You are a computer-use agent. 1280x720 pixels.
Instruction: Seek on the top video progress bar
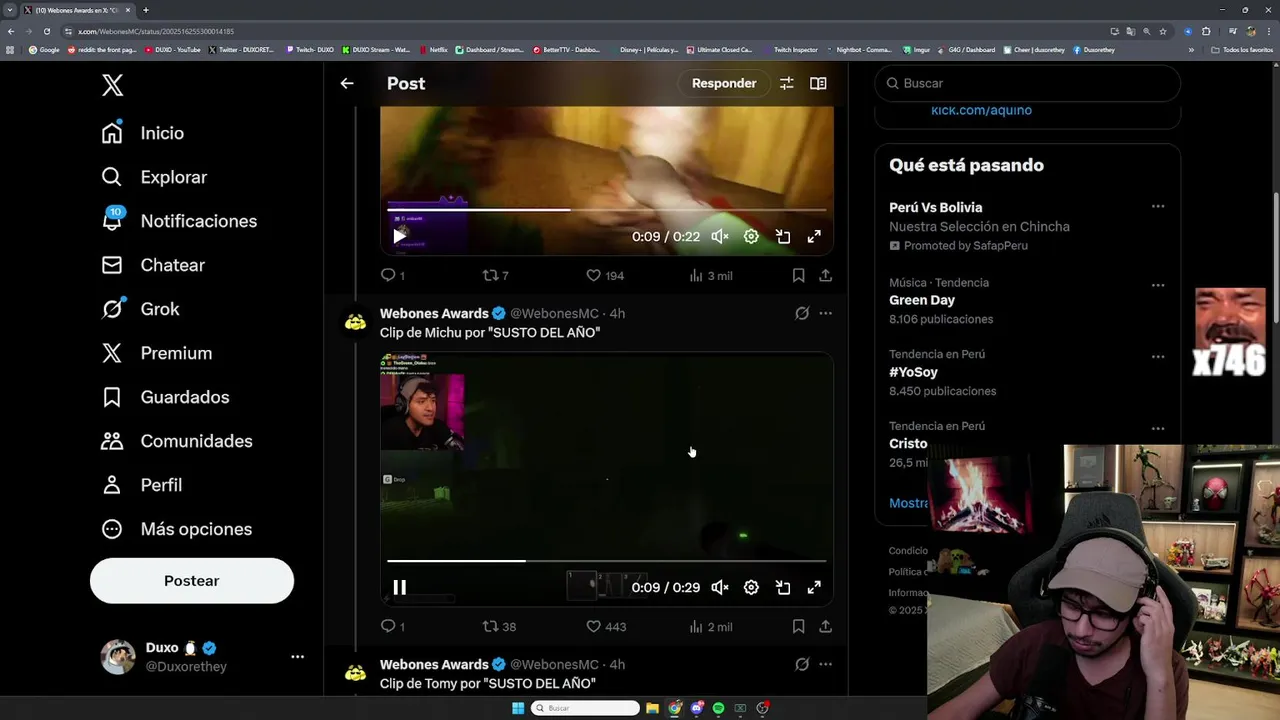607,210
